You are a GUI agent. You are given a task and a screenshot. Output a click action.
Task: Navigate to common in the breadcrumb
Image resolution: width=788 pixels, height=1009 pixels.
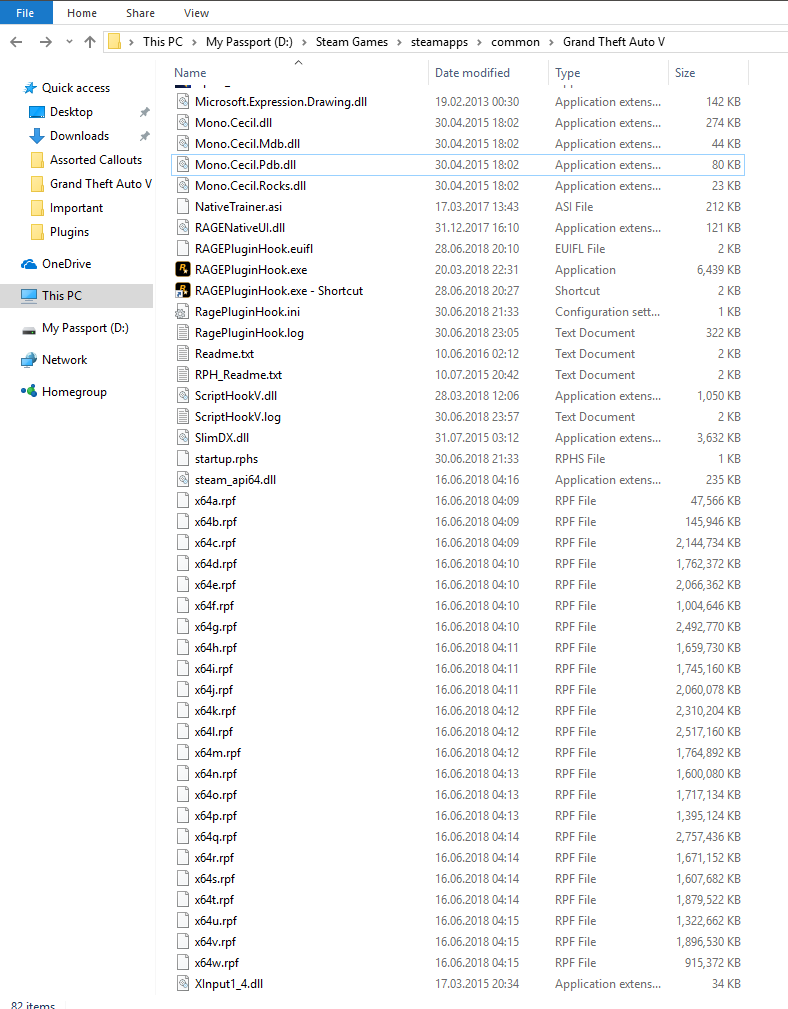click(x=515, y=42)
